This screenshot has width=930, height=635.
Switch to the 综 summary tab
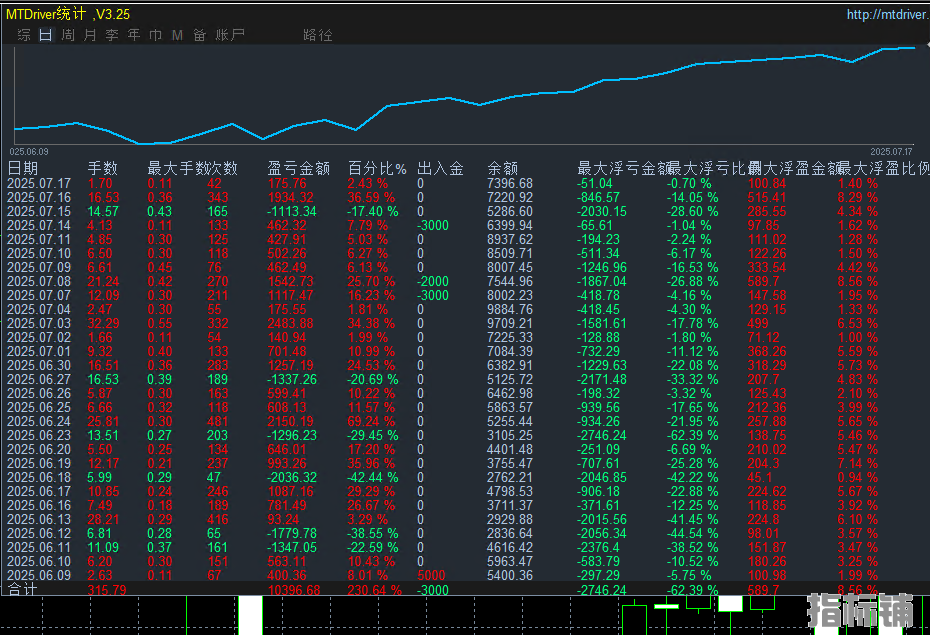click(x=24, y=35)
